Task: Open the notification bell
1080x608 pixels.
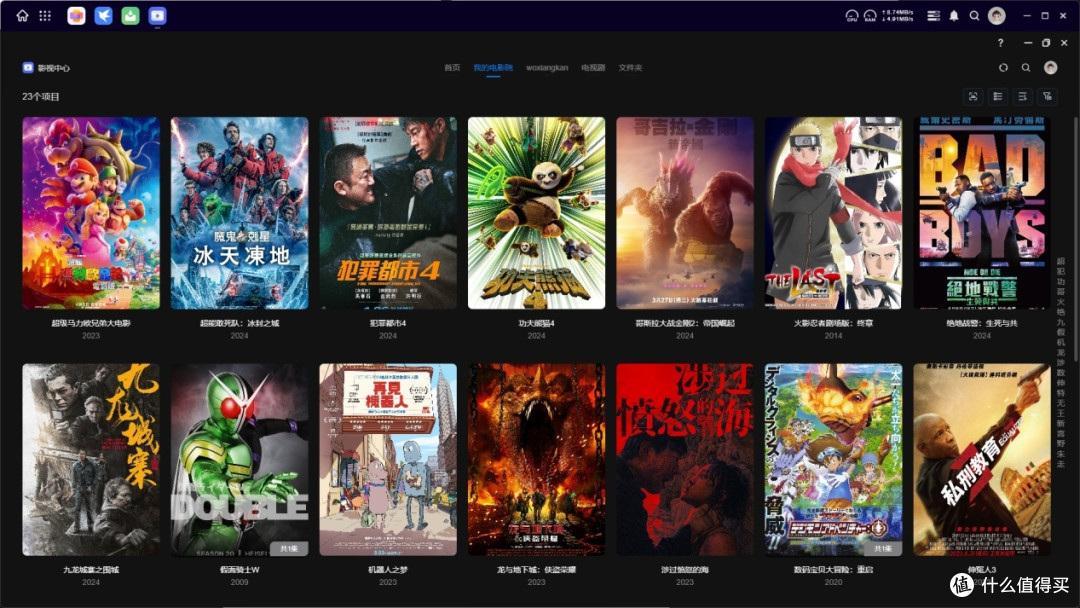Action: [x=954, y=15]
